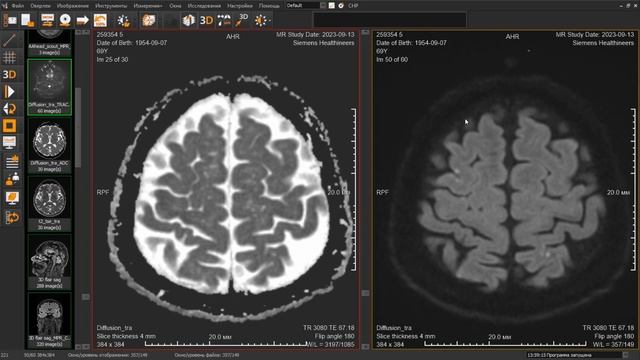
Task: Click the first top toolbar icon with panel
Action: click(x=10, y=20)
